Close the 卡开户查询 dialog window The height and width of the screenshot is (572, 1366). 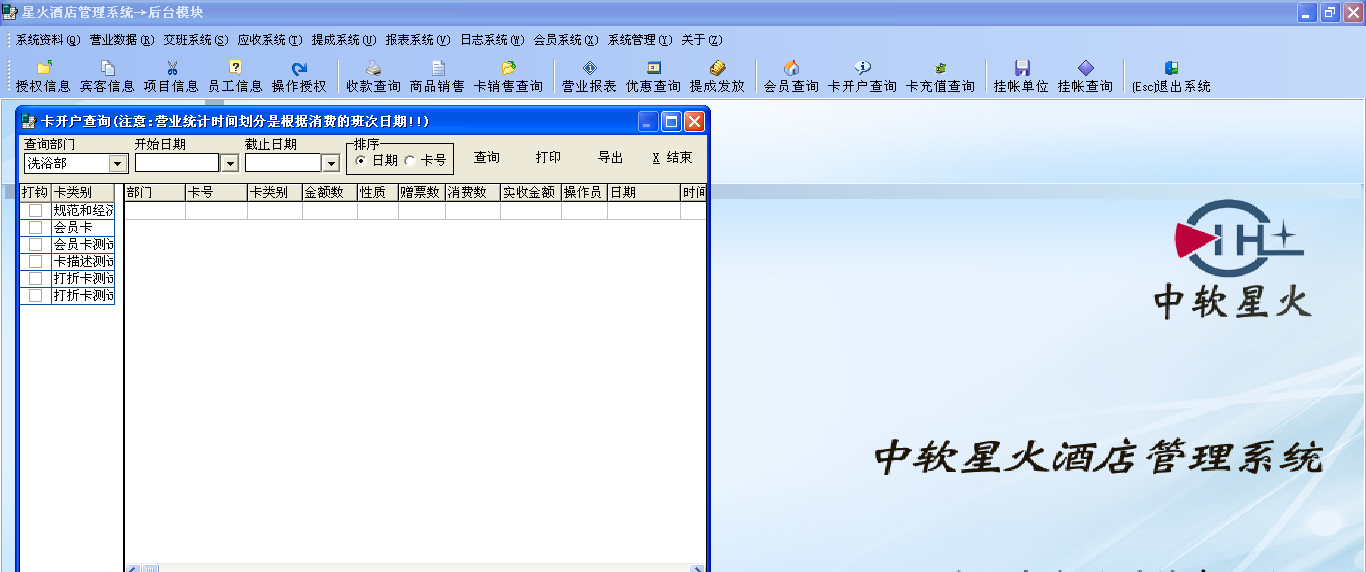[694, 122]
